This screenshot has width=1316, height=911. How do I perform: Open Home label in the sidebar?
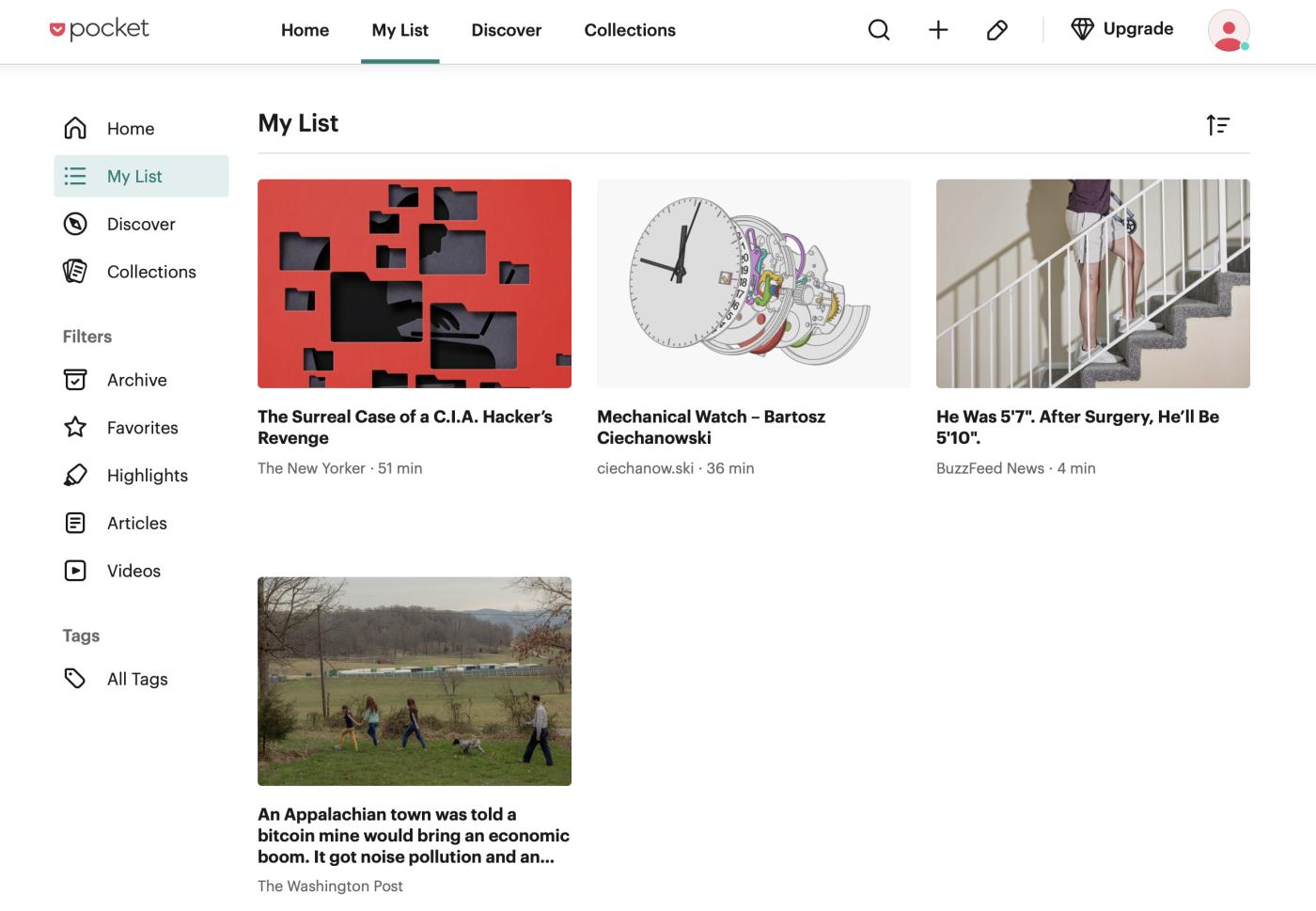(x=131, y=129)
